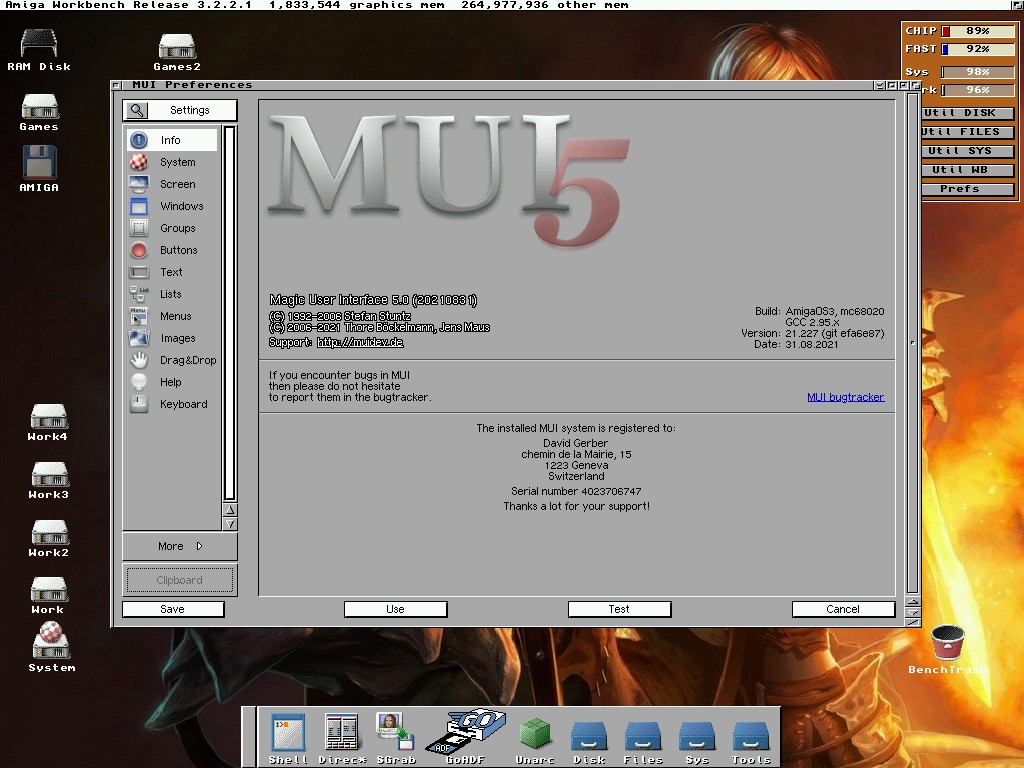Viewport: 1024px width, 768px height.
Task: Launch Unarc from the dock
Action: pyautogui.click(x=535, y=740)
